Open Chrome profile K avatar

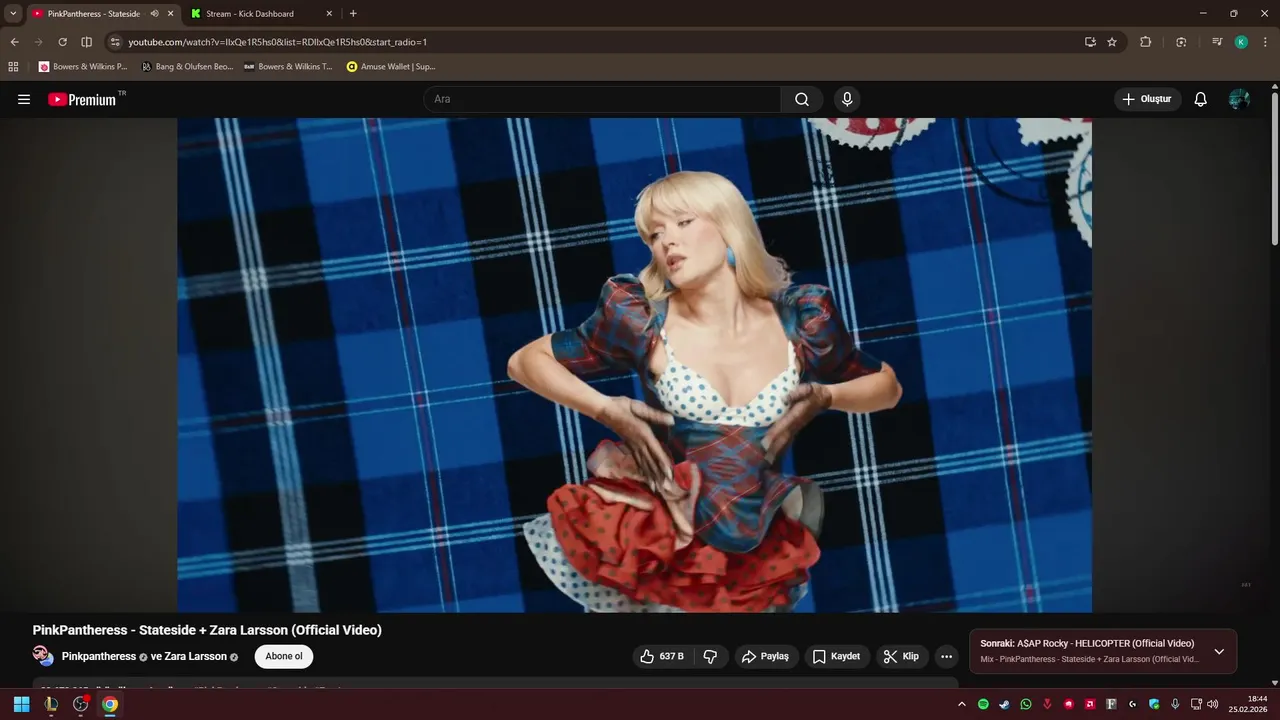(1241, 42)
